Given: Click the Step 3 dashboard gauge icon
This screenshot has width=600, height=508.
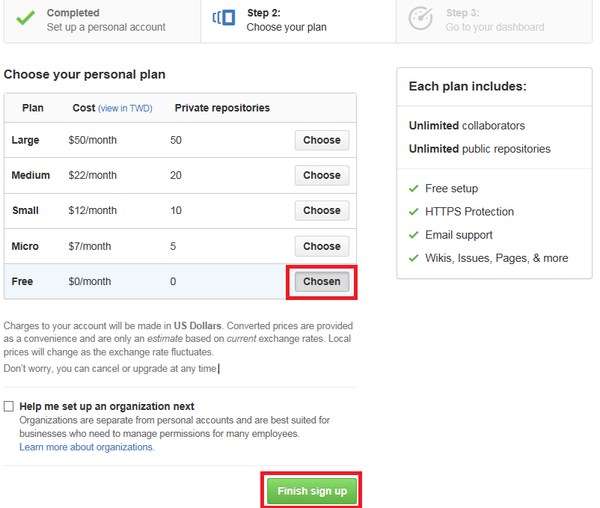Looking at the screenshot, I should coord(421,18).
